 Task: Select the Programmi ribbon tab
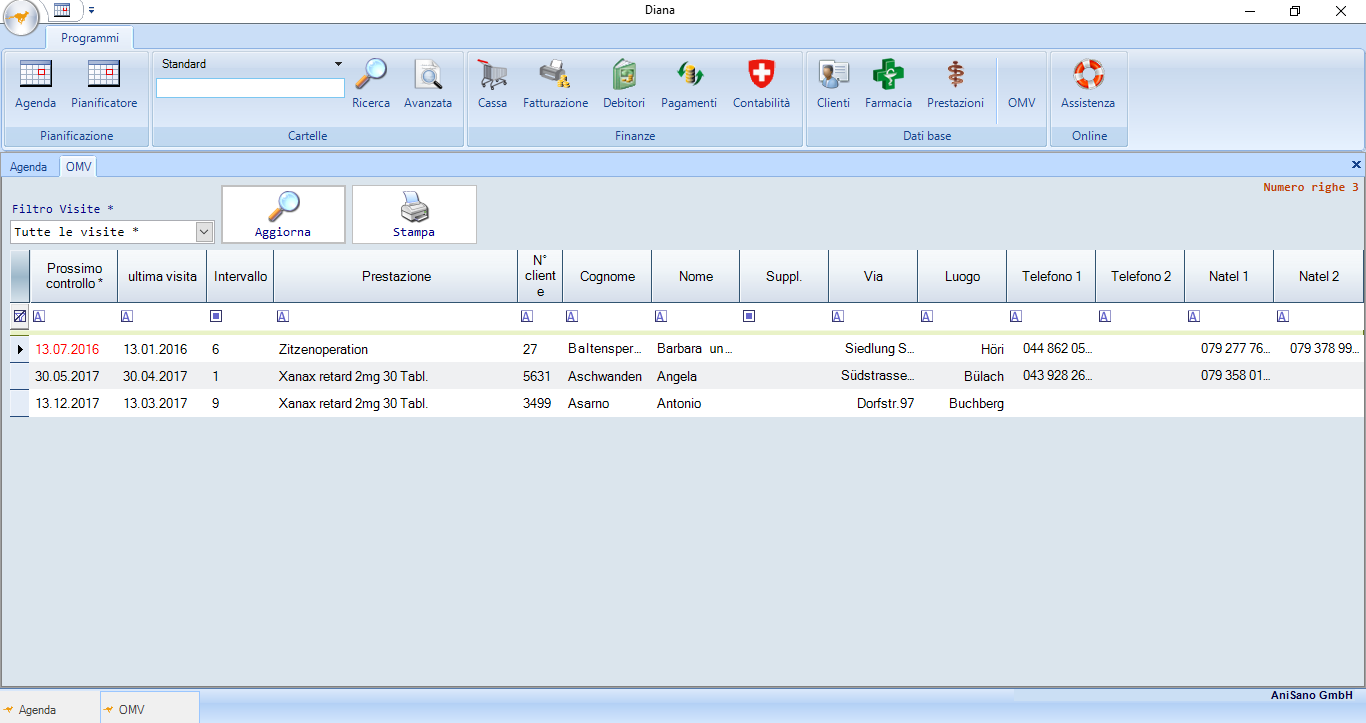90,38
